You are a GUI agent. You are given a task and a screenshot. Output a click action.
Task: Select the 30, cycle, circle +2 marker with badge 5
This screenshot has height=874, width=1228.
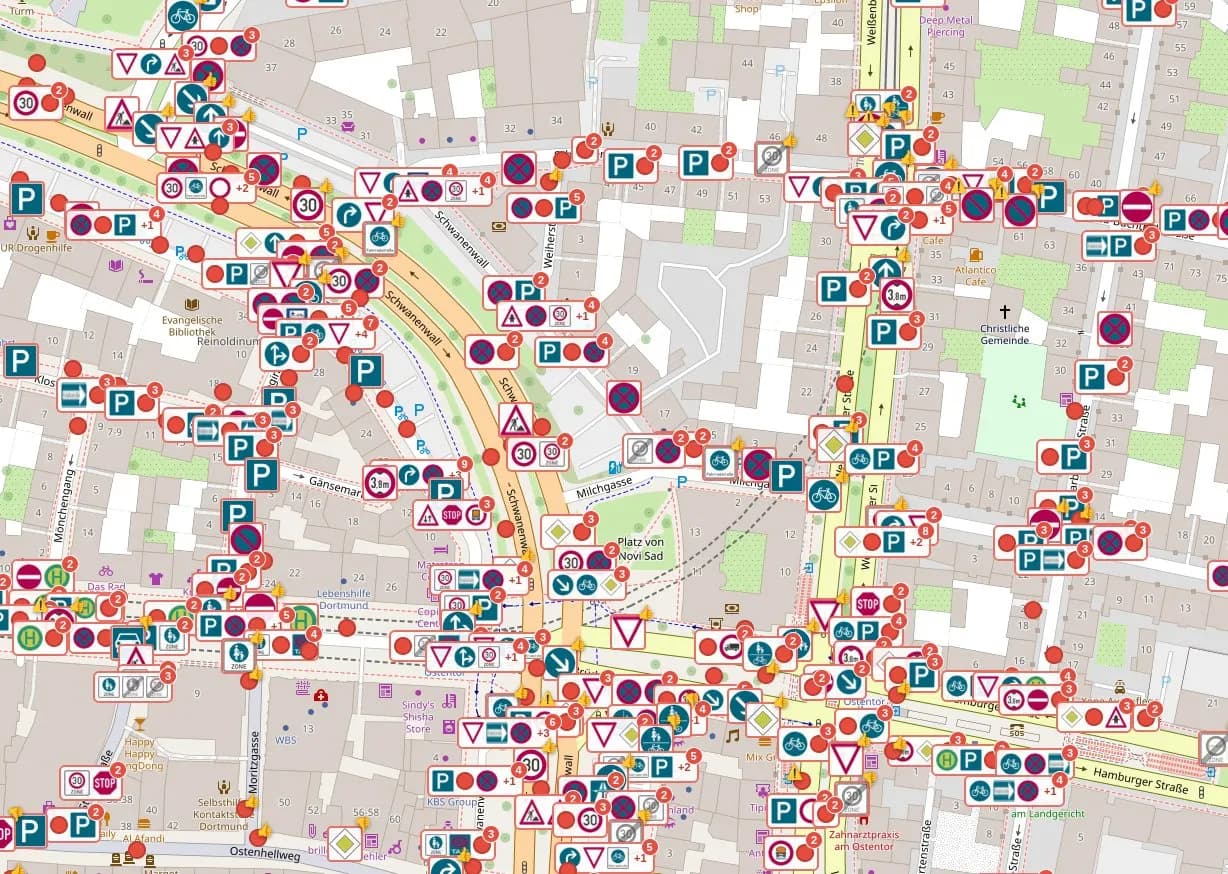206,187
